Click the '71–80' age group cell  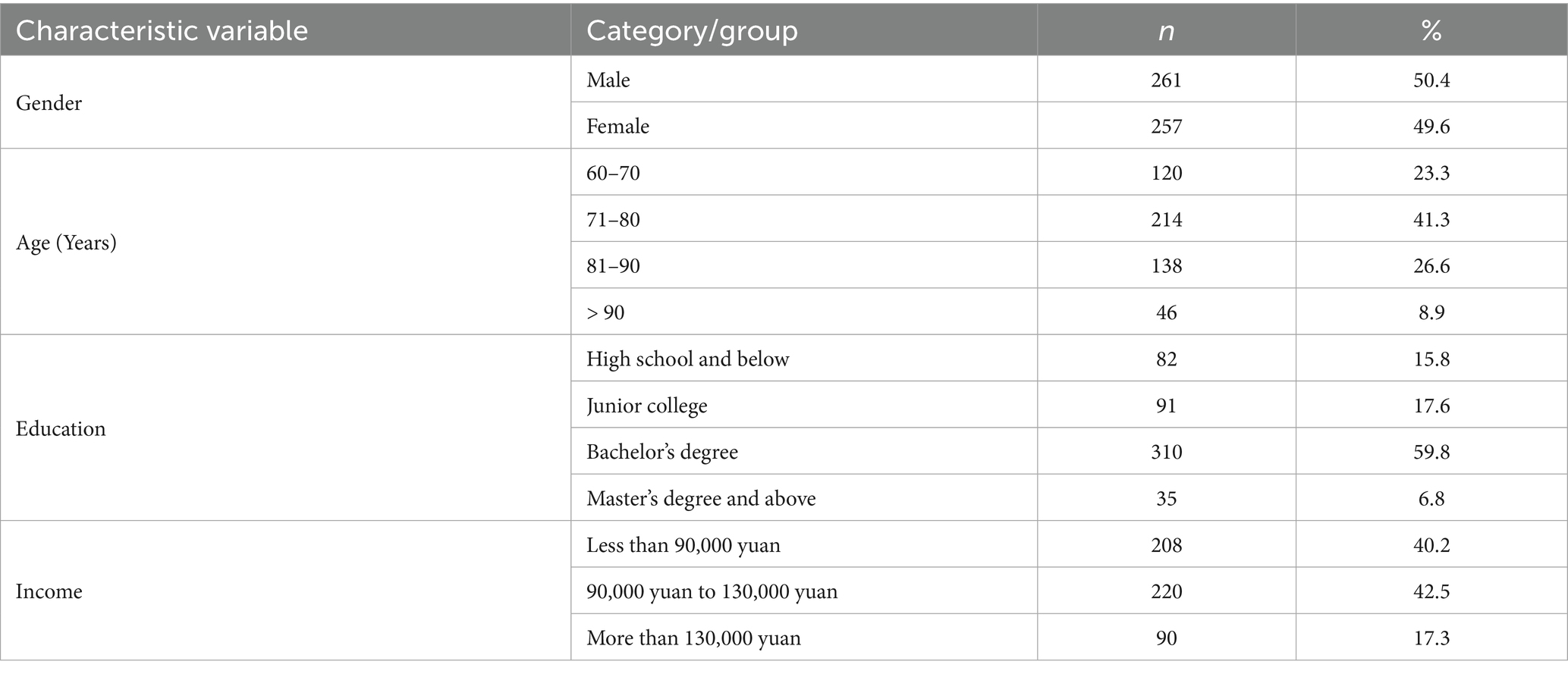(x=613, y=220)
